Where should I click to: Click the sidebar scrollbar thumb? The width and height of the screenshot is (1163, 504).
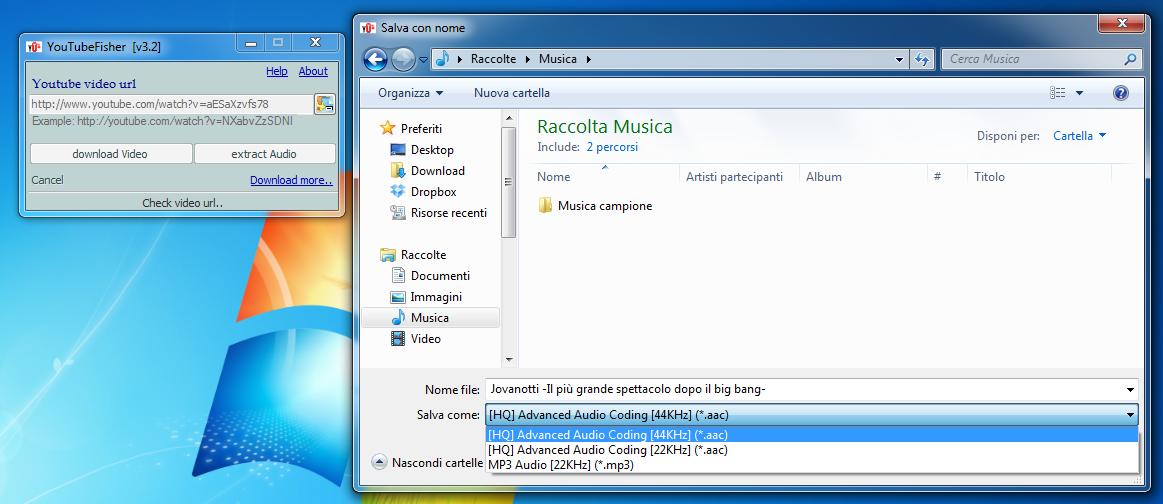coord(508,182)
